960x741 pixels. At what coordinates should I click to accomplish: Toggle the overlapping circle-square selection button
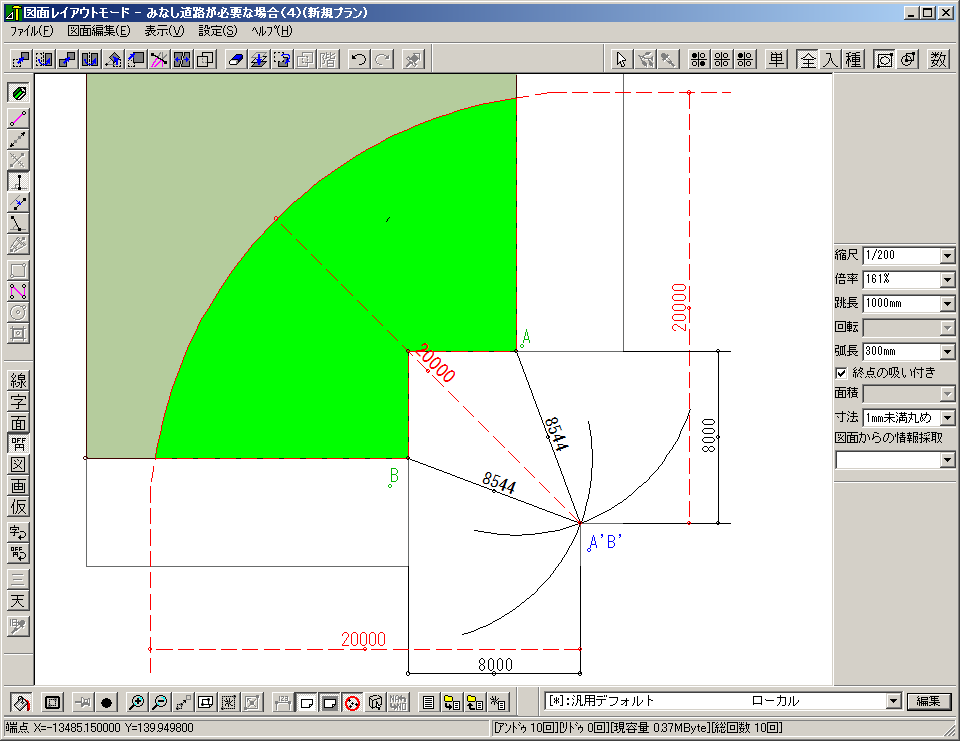tap(908, 59)
